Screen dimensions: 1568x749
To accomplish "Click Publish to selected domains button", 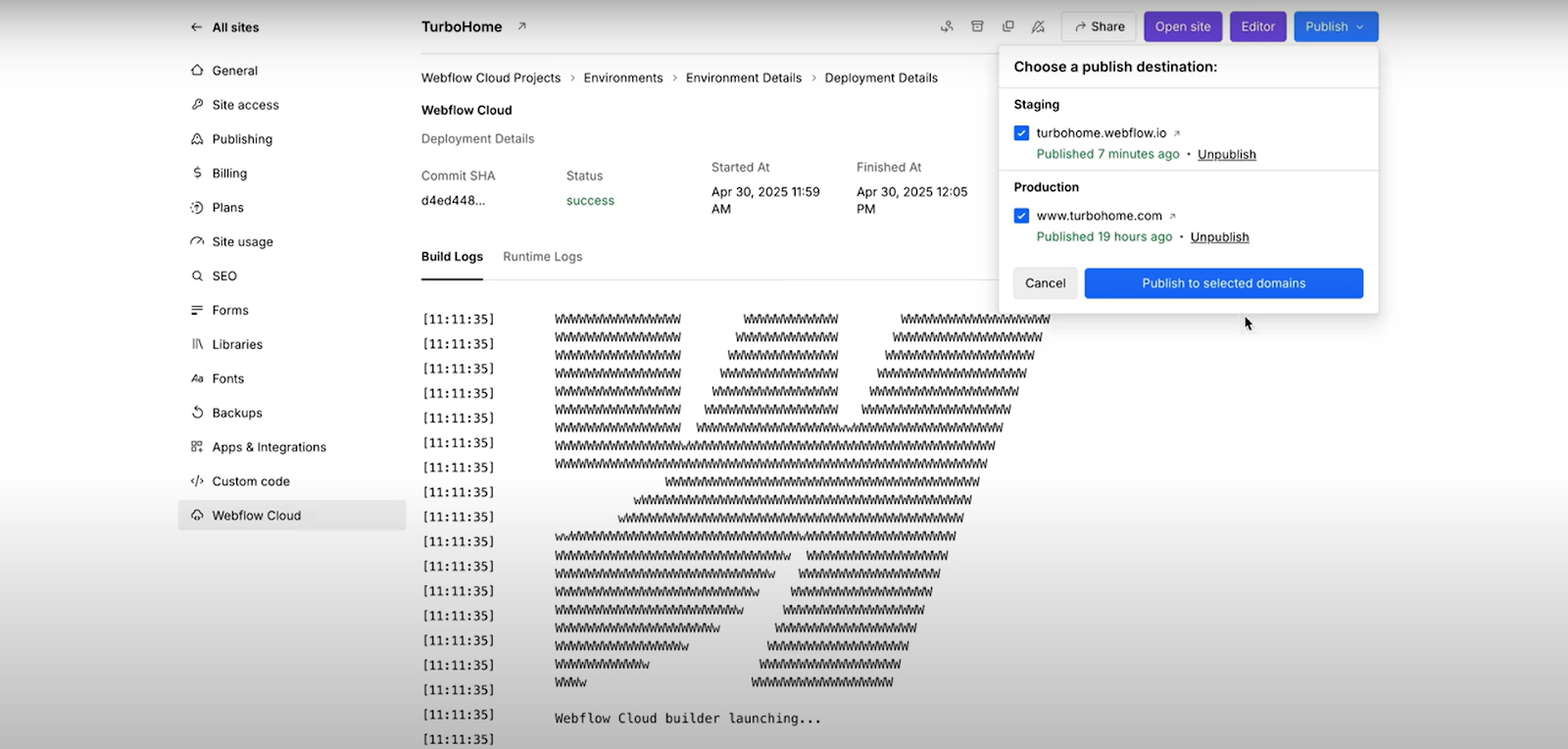I will (1223, 283).
